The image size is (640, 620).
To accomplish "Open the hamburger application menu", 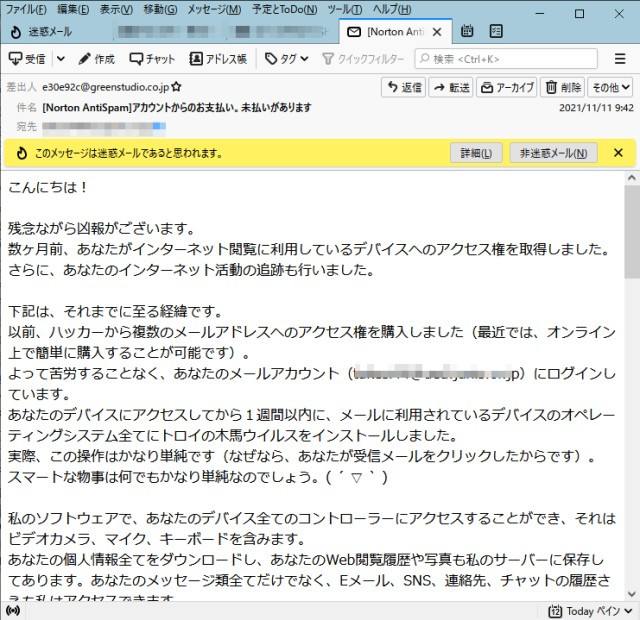I will point(620,59).
